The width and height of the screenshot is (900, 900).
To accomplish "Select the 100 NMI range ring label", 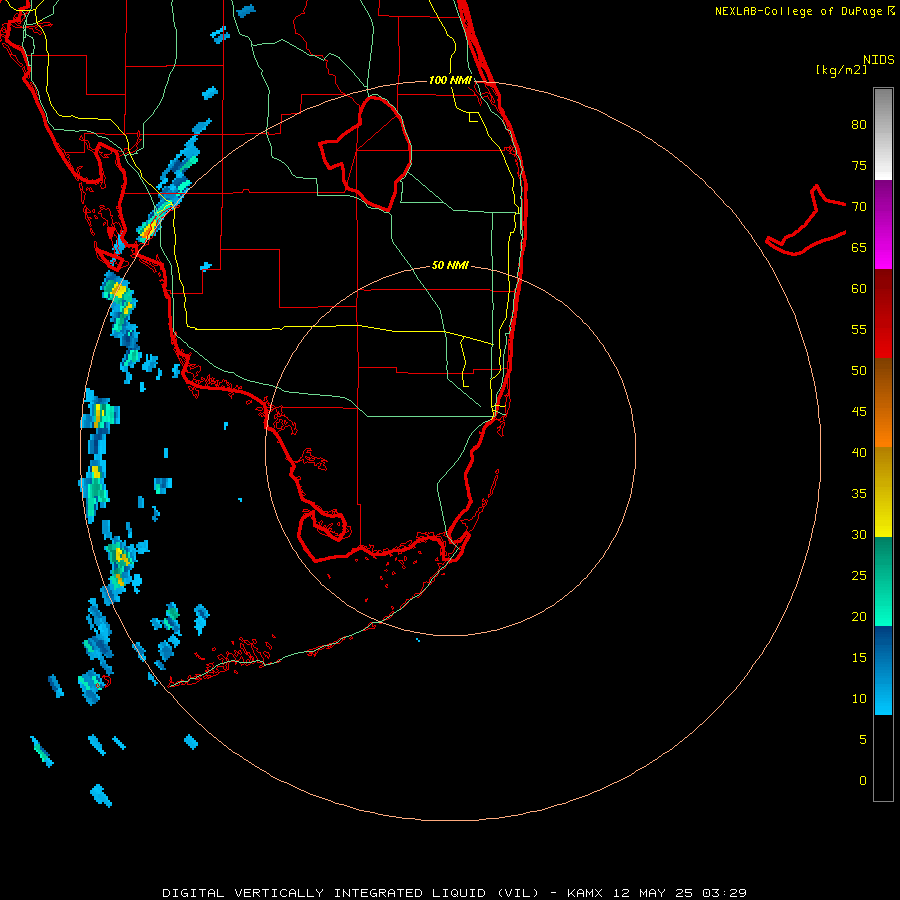I will point(450,80).
